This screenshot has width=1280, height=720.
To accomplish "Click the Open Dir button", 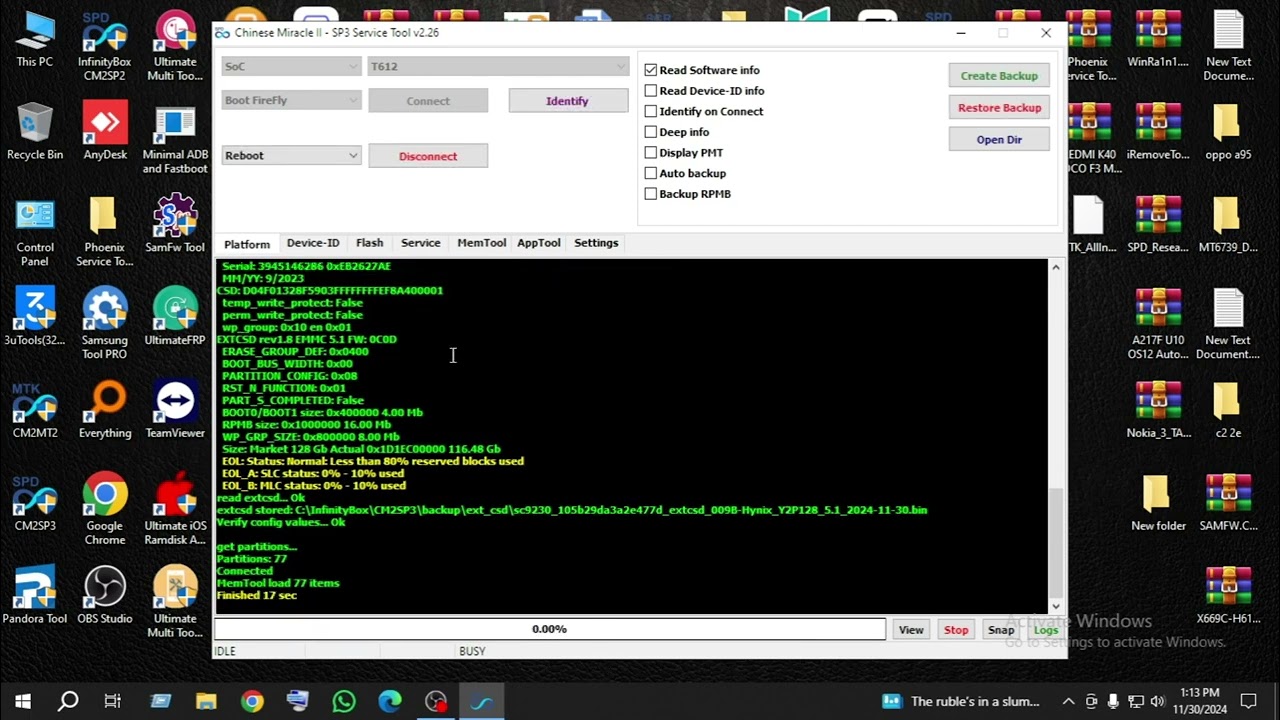I will tap(999, 140).
